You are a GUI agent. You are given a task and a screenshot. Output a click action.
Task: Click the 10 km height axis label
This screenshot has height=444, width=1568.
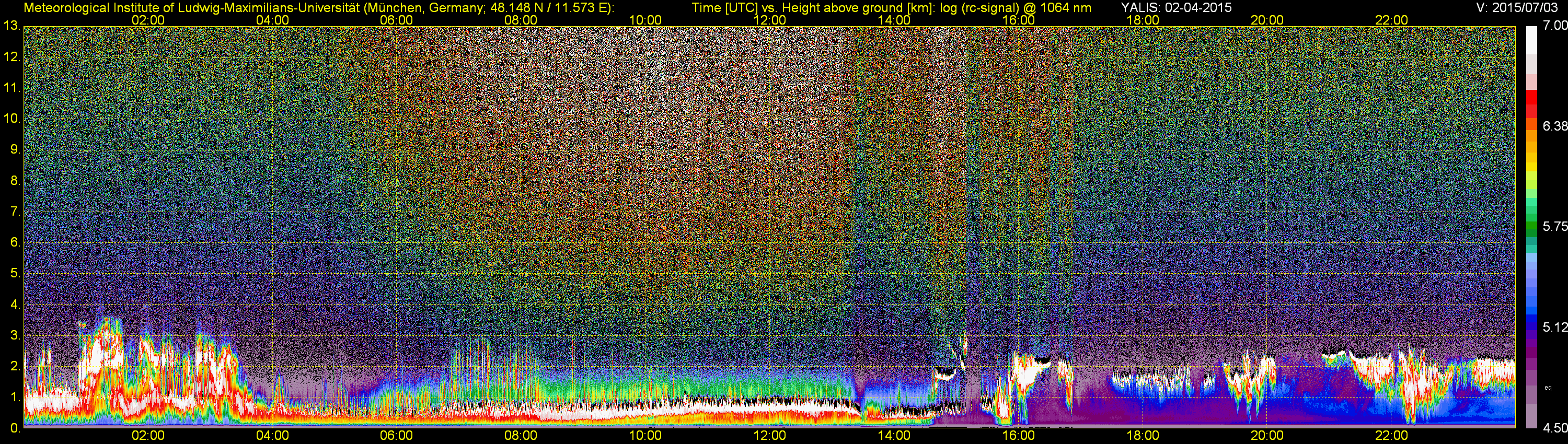(x=11, y=119)
